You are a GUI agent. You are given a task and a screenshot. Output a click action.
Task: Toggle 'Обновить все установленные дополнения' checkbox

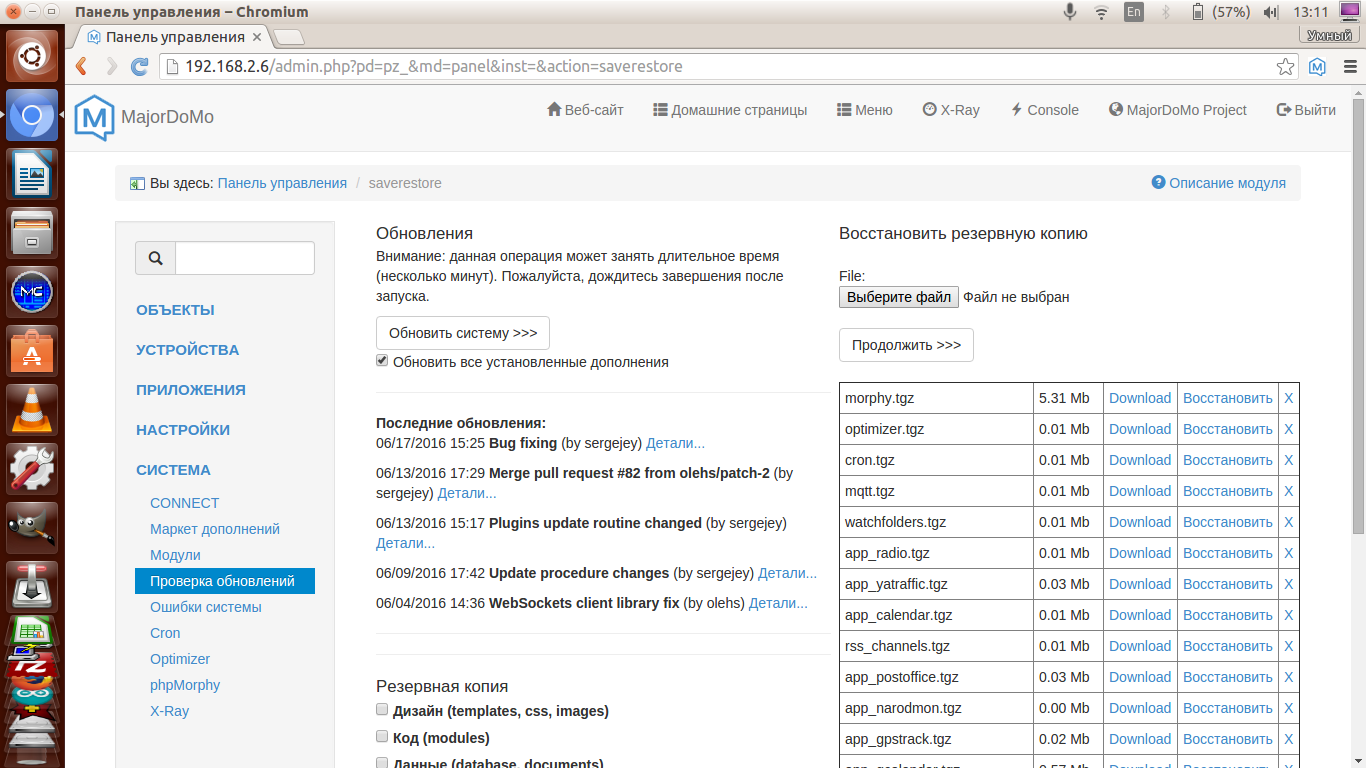click(382, 361)
